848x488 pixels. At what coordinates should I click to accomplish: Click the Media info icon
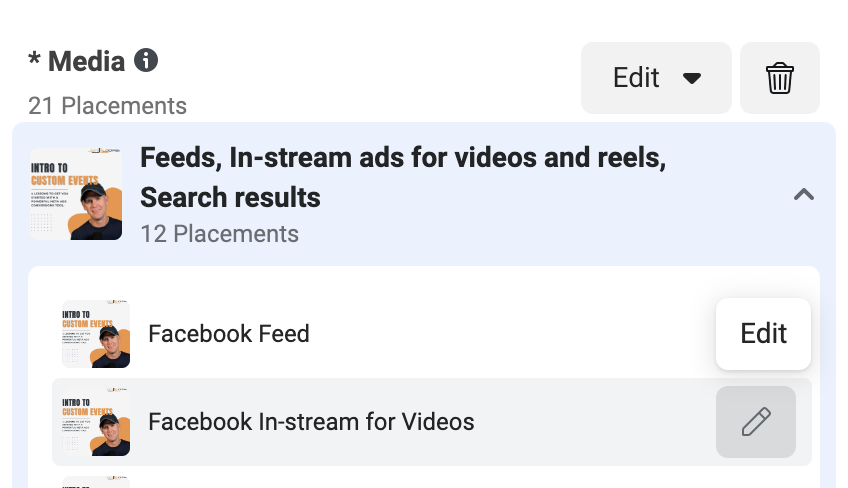146,60
